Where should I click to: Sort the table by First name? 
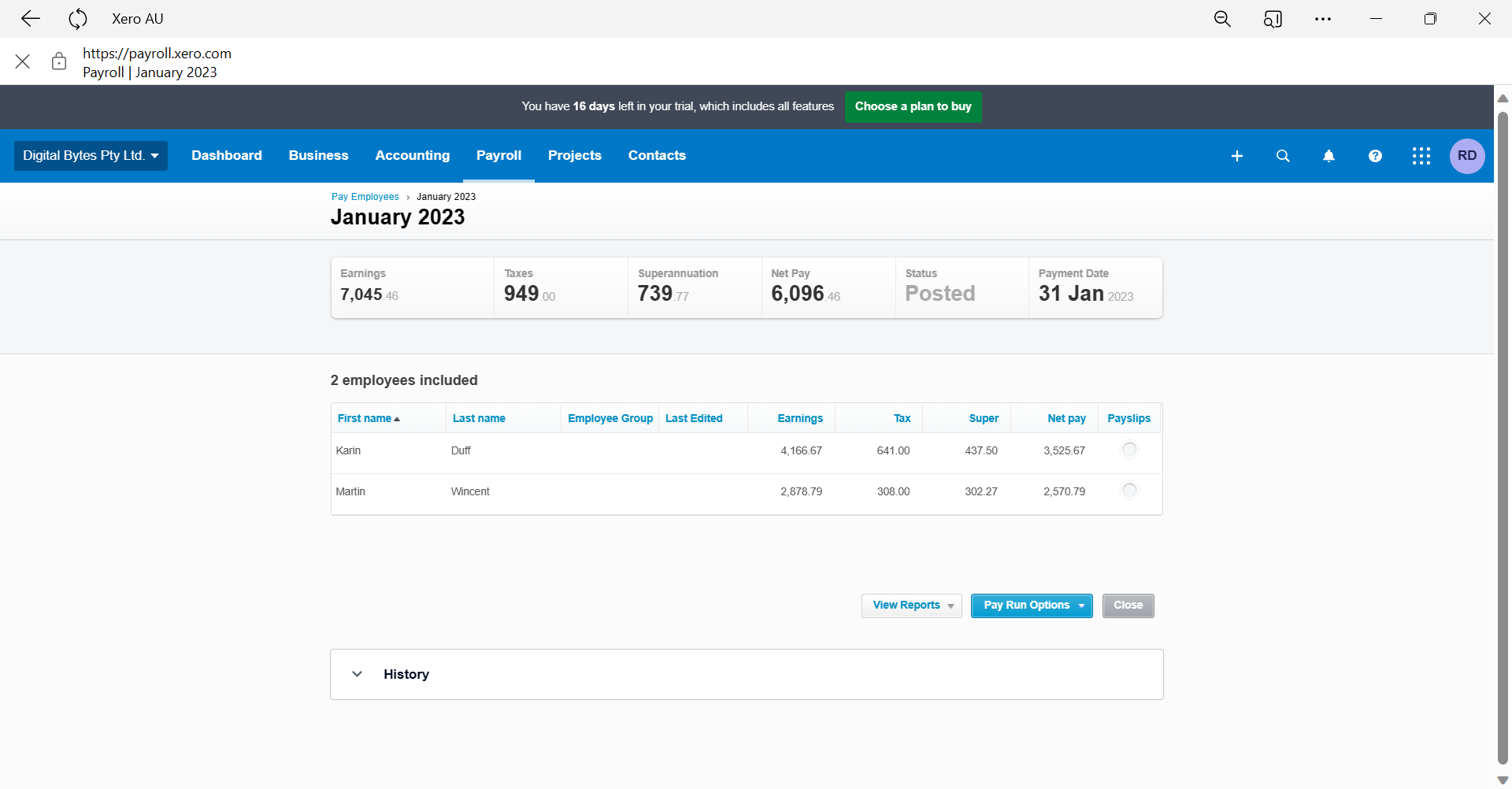pyautogui.click(x=369, y=418)
